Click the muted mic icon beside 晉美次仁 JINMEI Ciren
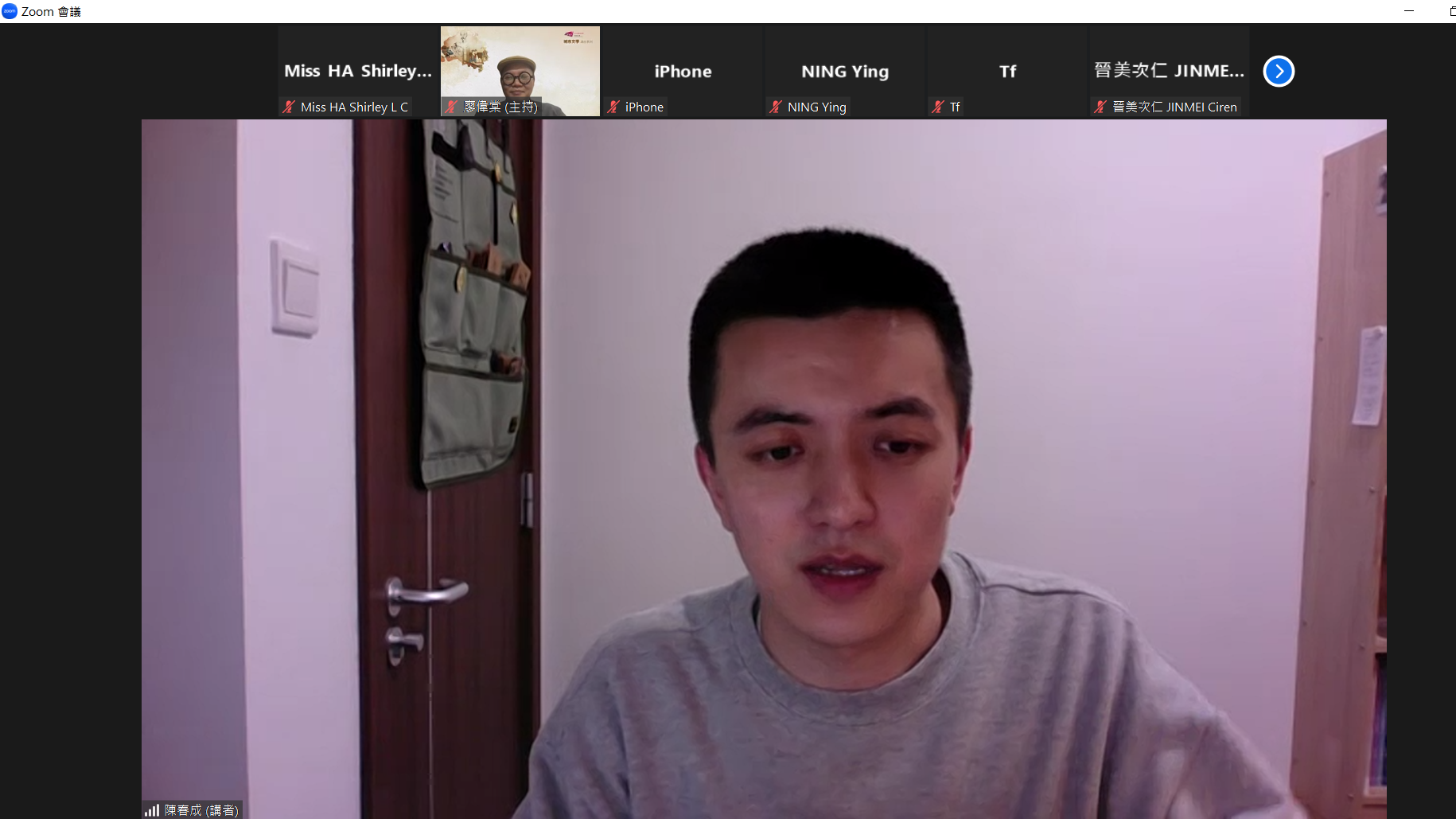The image size is (1456, 819). click(1100, 107)
